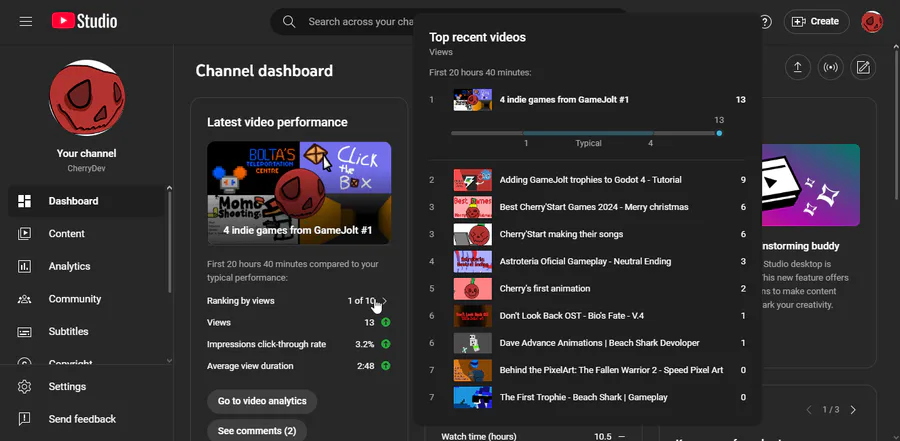
Task: Click the Subtitles icon
Action: (x=24, y=332)
